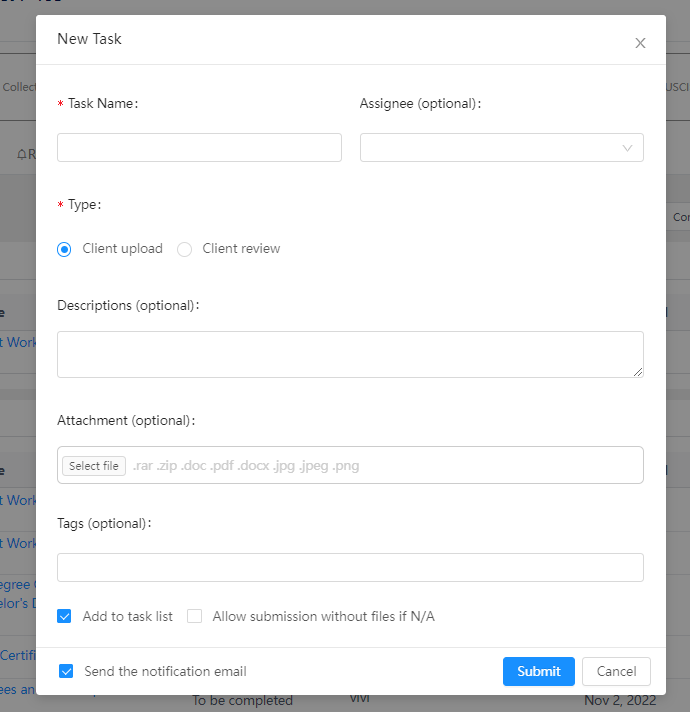Screen dimensions: 690x712
Task: Click the New Task dialog title
Action: 90,39
